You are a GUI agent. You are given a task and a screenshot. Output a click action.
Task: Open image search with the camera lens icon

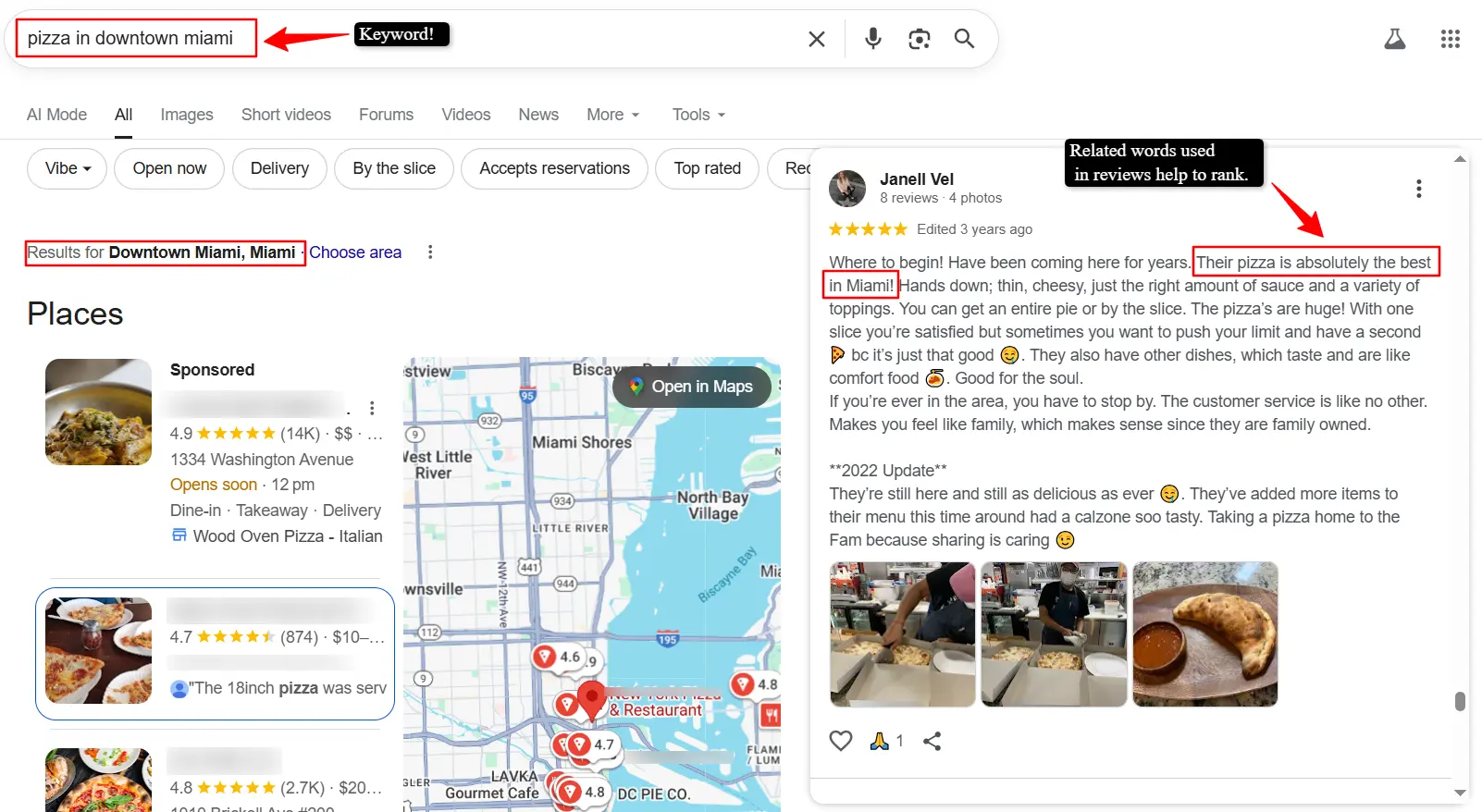[919, 39]
